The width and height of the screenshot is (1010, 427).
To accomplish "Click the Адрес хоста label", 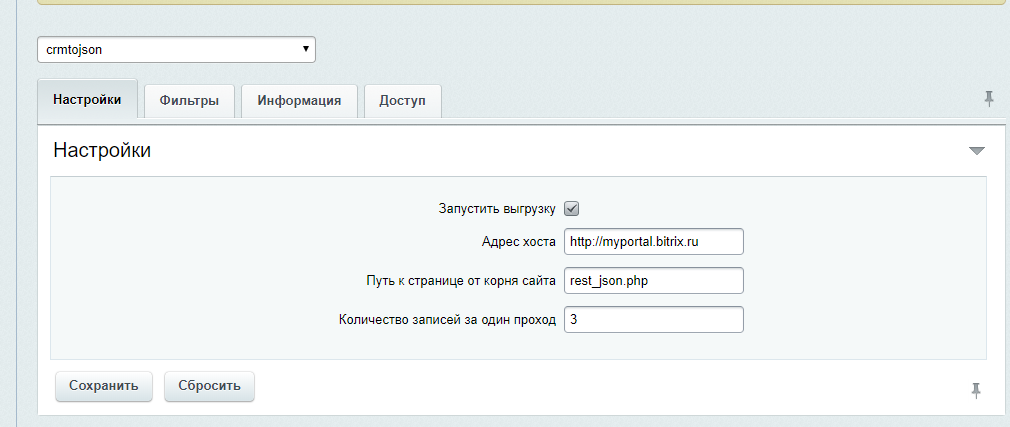I will (x=519, y=242).
